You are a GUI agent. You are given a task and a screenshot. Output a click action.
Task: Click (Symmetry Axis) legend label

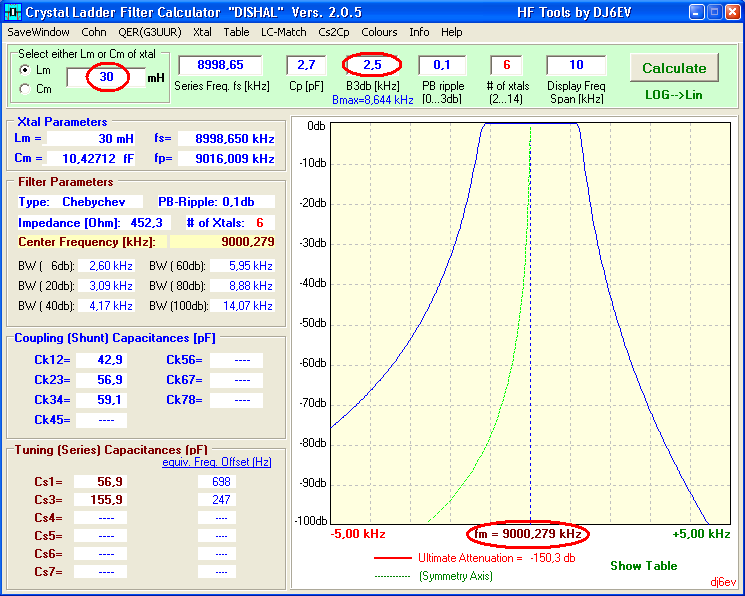coord(456,576)
